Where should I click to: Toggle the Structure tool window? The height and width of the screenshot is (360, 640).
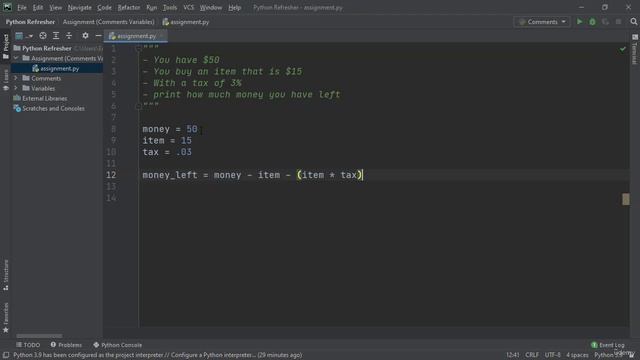(x=5, y=275)
